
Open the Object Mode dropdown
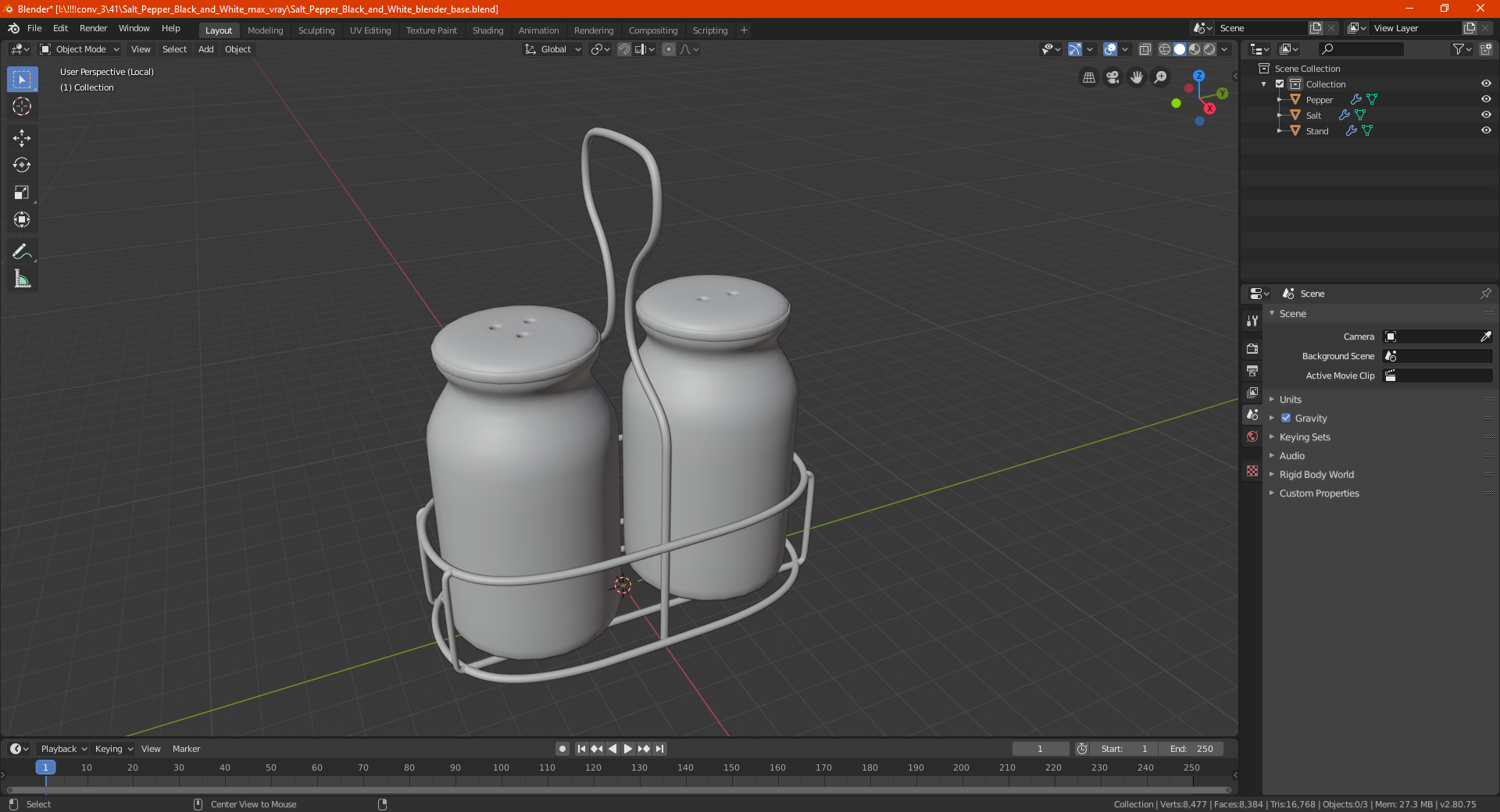point(80,49)
